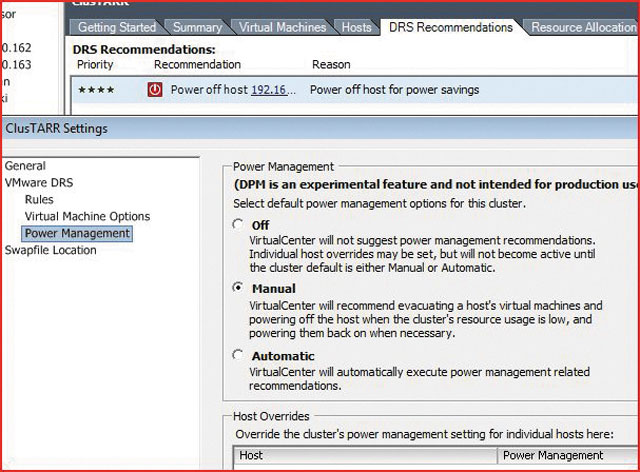Click the ClusTARR Settings title bar
The image size is (640, 472).
[320, 129]
